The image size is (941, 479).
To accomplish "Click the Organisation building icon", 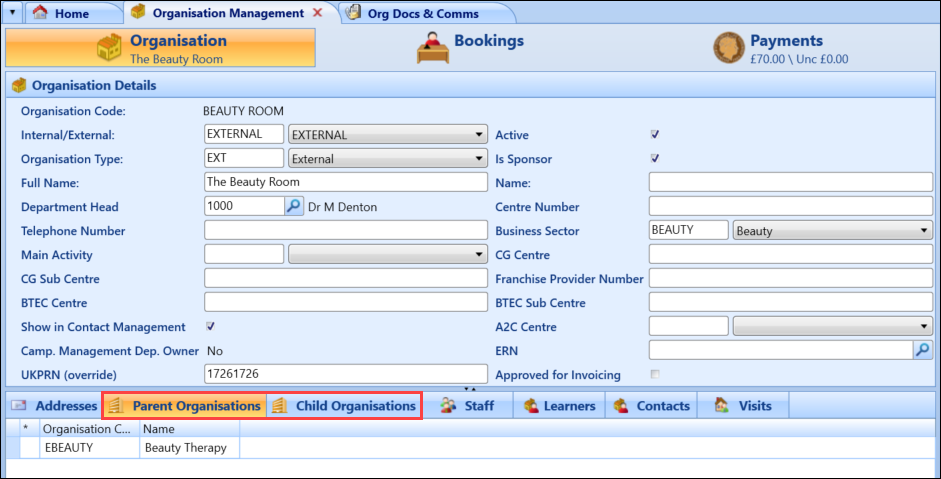I will pyautogui.click(x=109, y=47).
